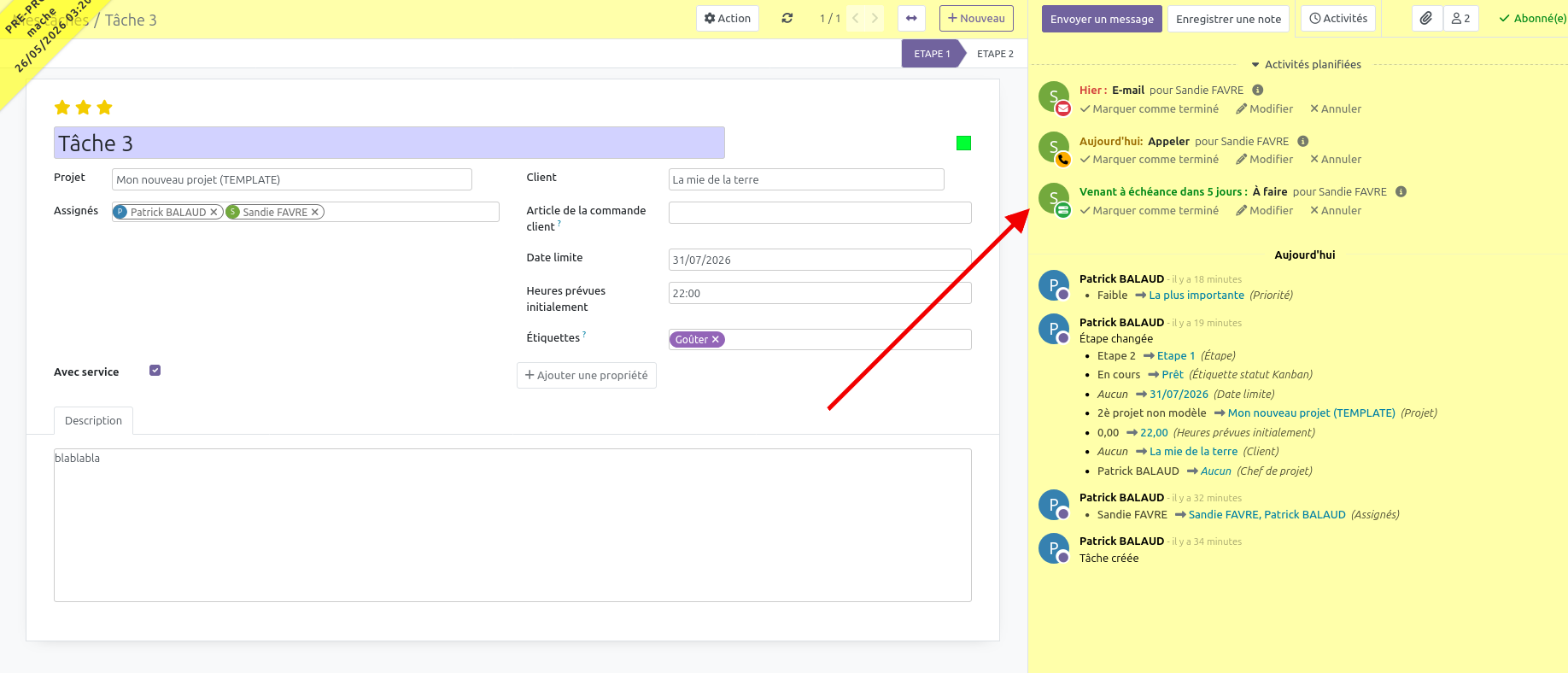Open the followers count icon
The height and width of the screenshot is (673, 1568).
click(1460, 19)
